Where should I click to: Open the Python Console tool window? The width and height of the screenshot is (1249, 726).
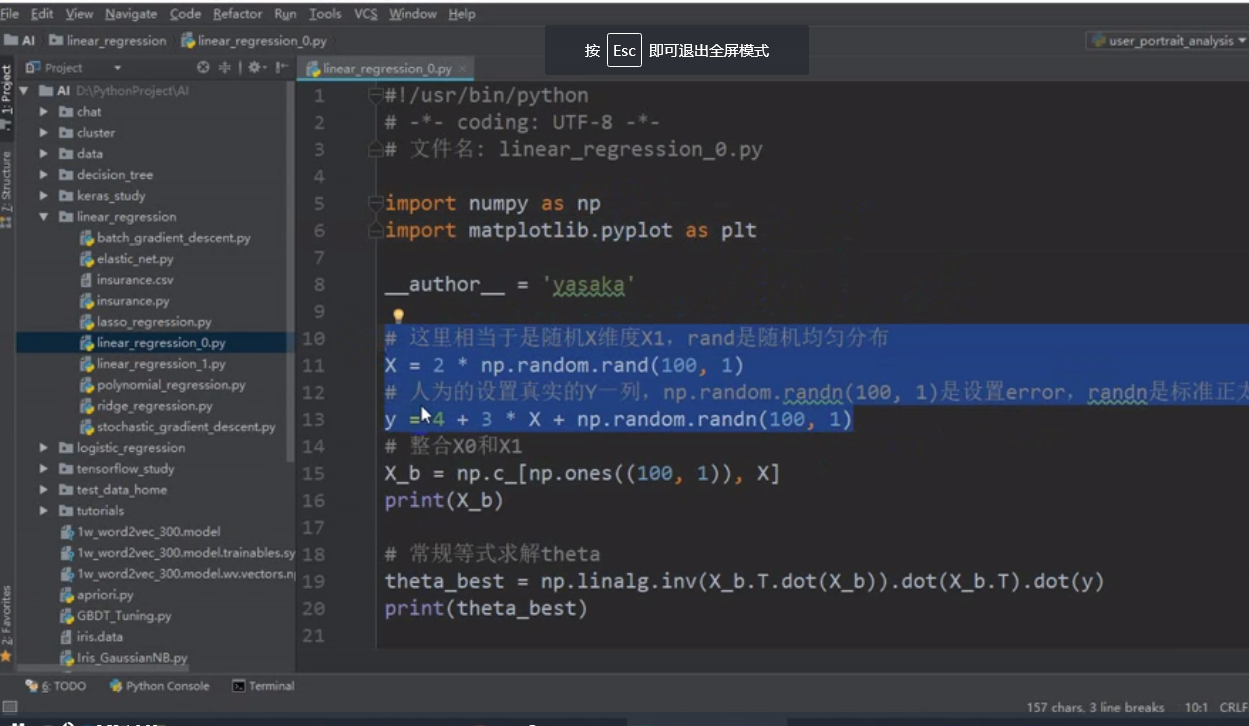[x=160, y=686]
